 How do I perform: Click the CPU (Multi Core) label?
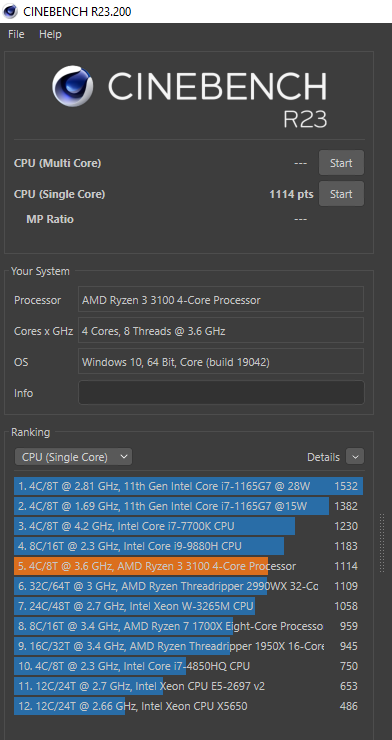point(58,163)
